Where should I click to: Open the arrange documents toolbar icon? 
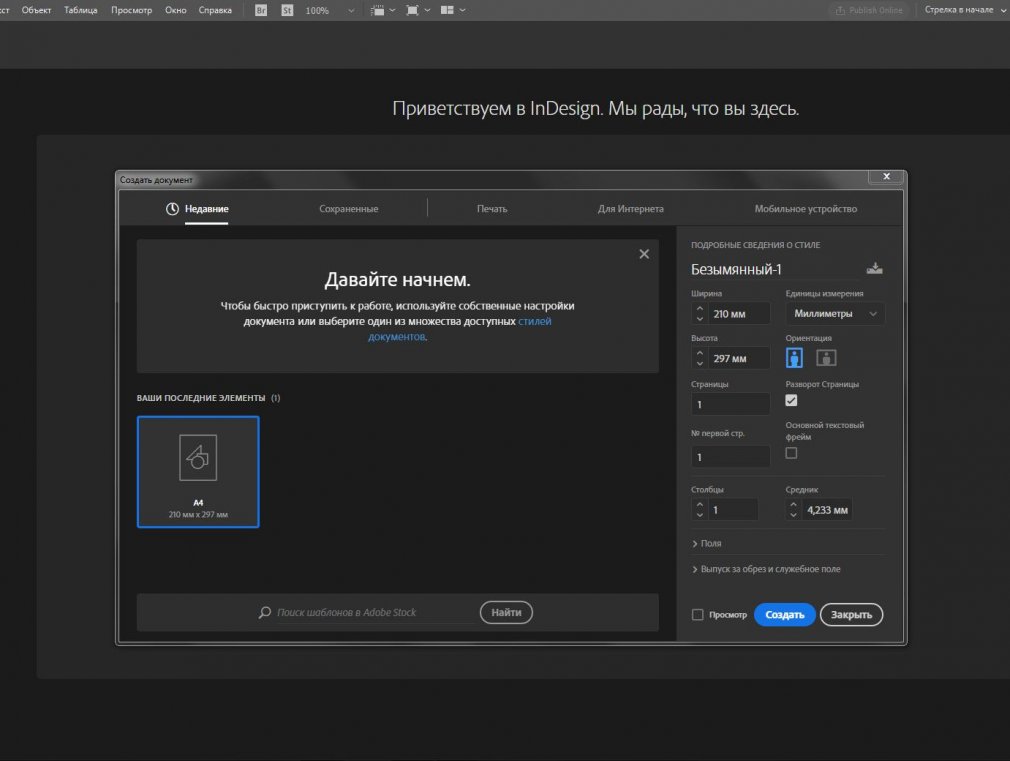coord(452,10)
